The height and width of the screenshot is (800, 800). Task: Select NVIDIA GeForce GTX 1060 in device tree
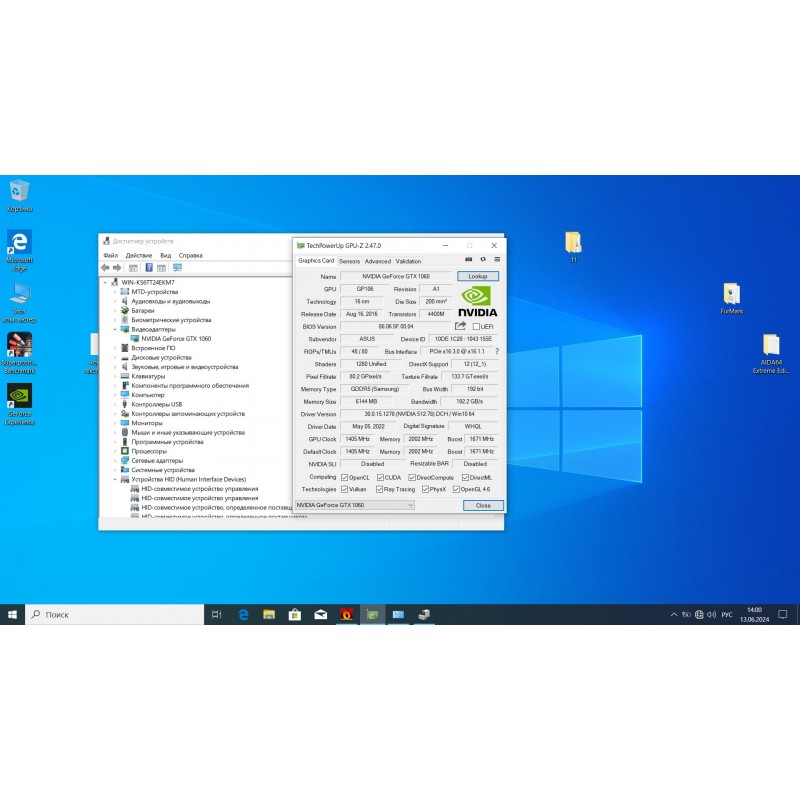(176, 339)
